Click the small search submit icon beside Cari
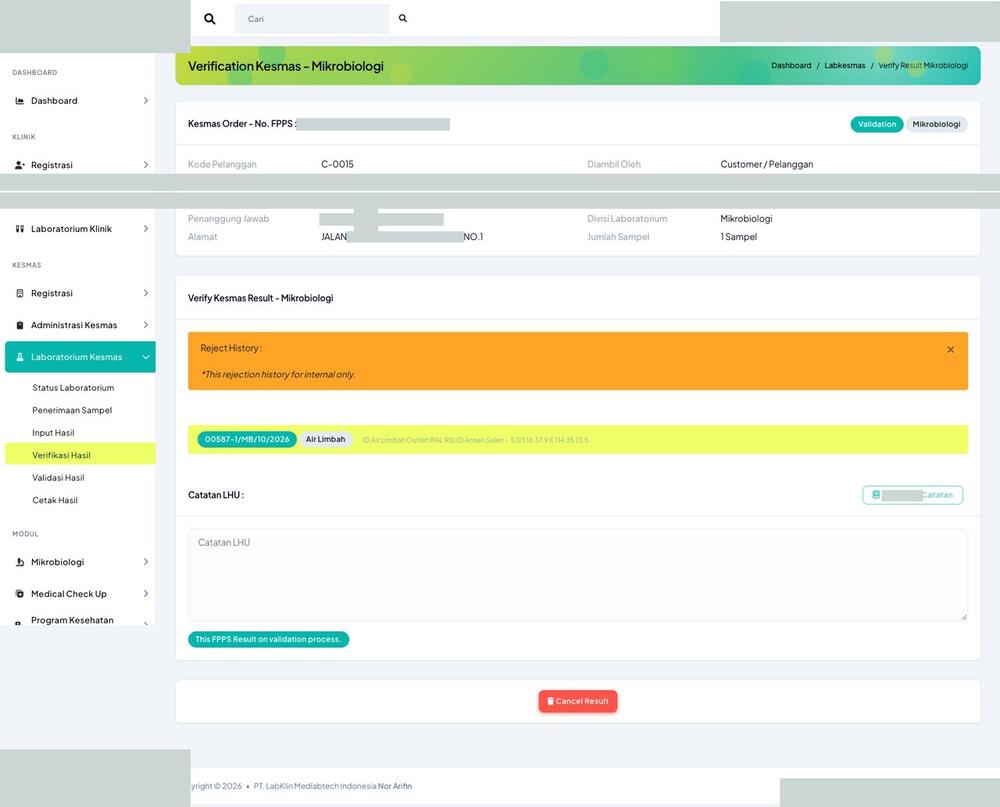The width and height of the screenshot is (1000, 807). [403, 19]
